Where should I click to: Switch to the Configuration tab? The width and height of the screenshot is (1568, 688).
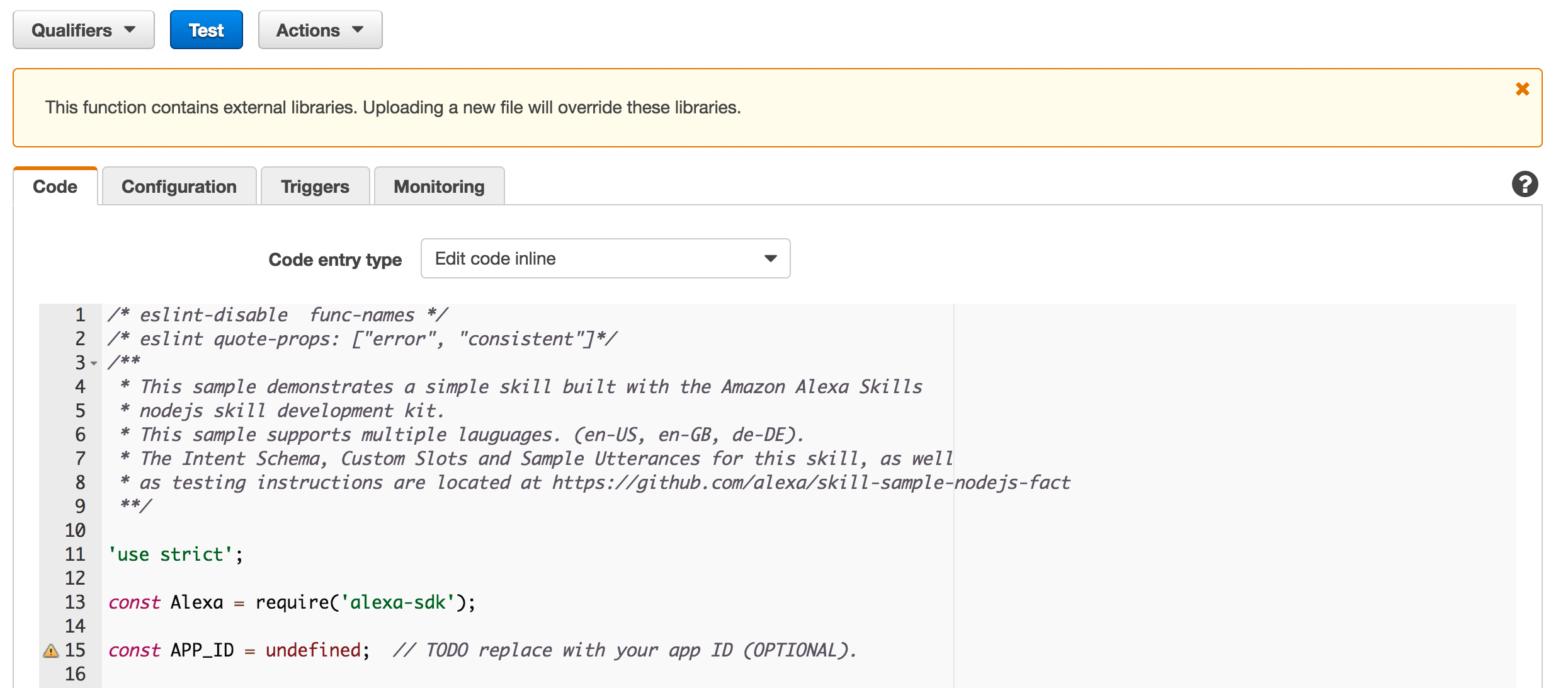pyautogui.click(x=179, y=186)
